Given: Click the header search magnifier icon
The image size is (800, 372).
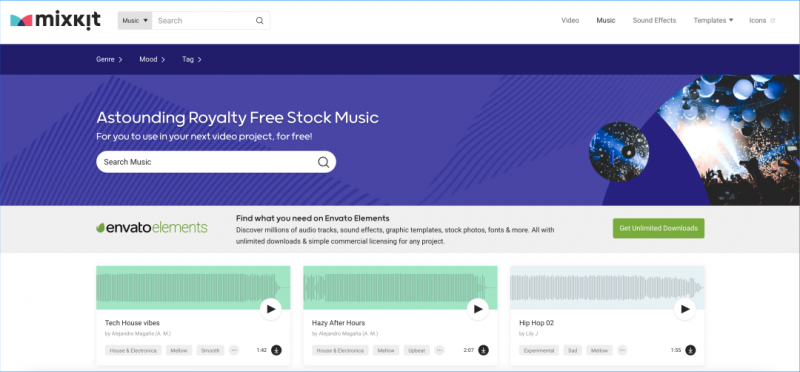Looking at the screenshot, I should tap(260, 21).
